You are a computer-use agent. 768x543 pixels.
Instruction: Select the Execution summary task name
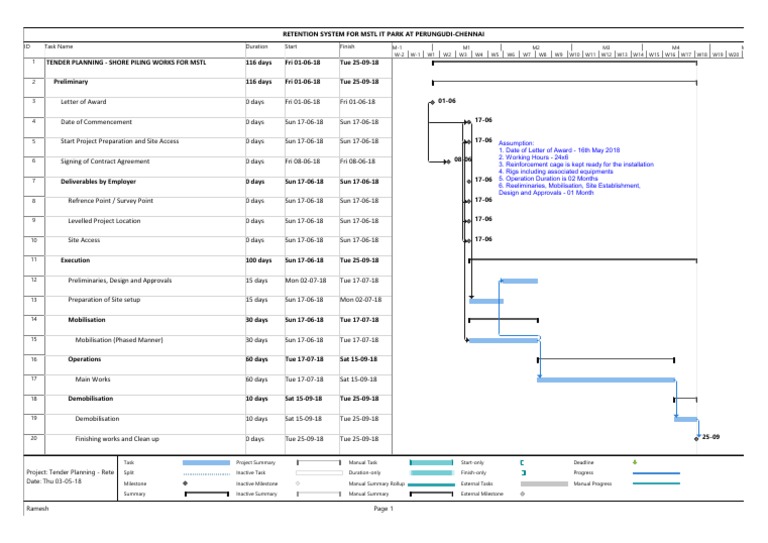75,260
